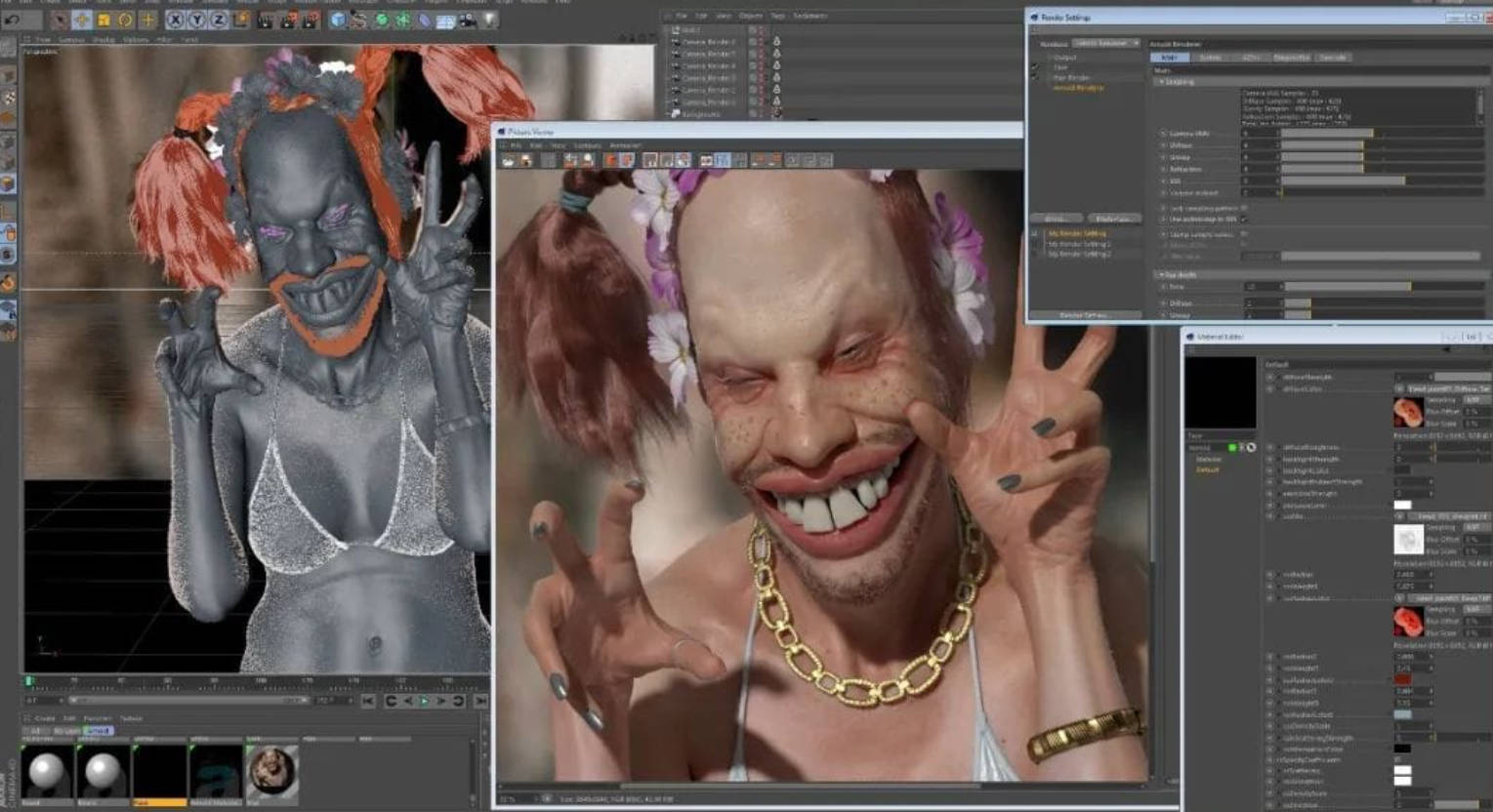Toggle the 'Use autobump in SSS' checkbox

[x=1244, y=220]
